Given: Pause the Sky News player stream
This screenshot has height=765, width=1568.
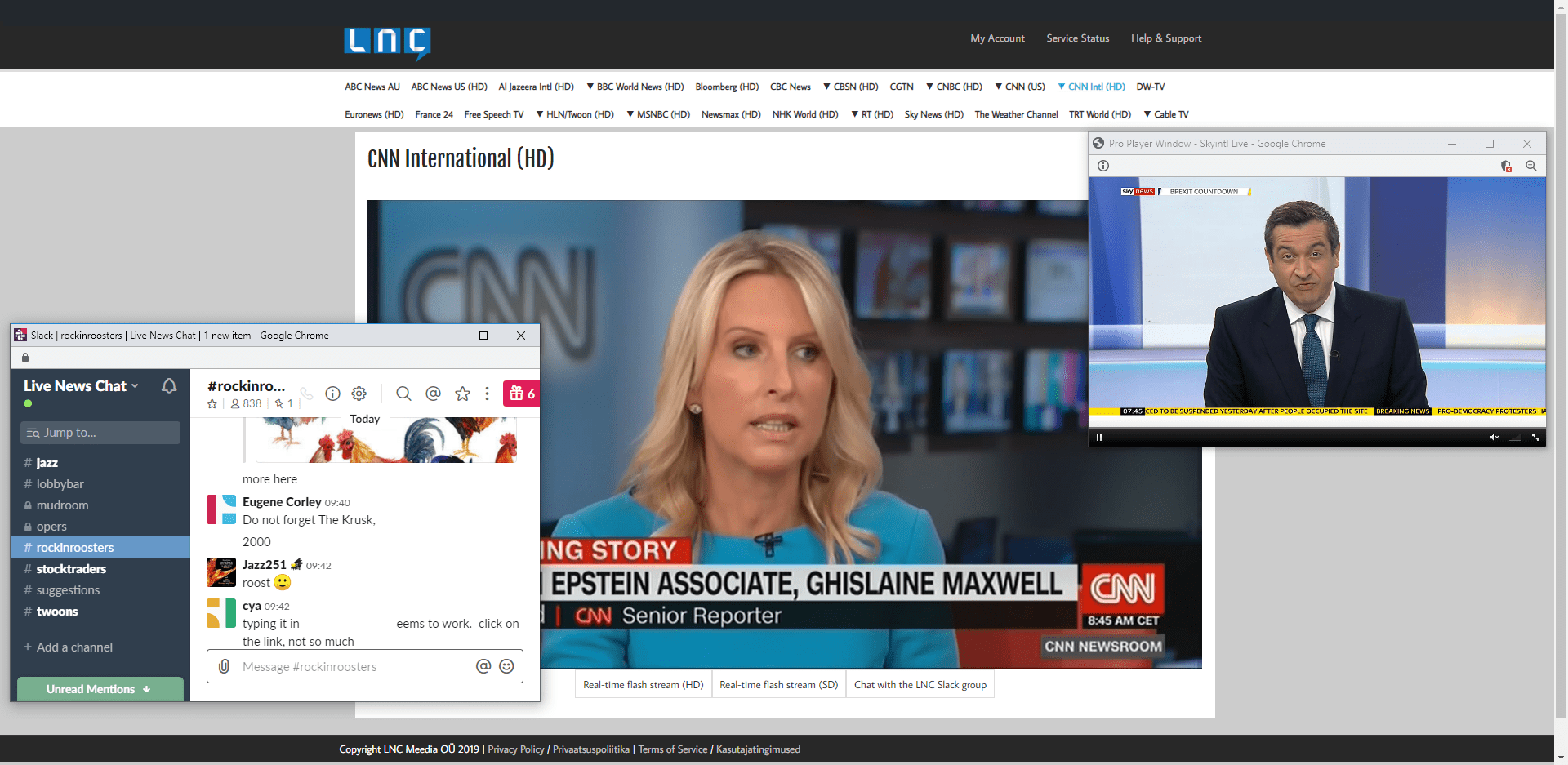Looking at the screenshot, I should tap(1099, 438).
